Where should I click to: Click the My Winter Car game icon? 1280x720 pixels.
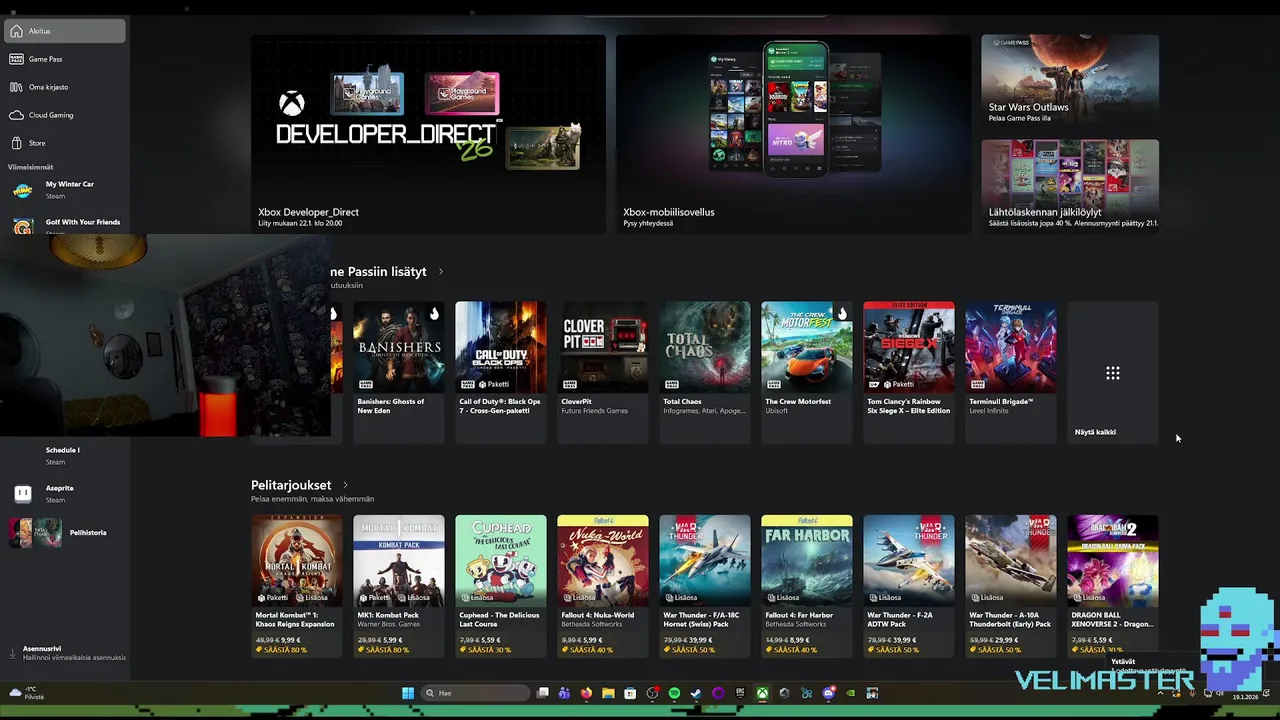(23, 190)
